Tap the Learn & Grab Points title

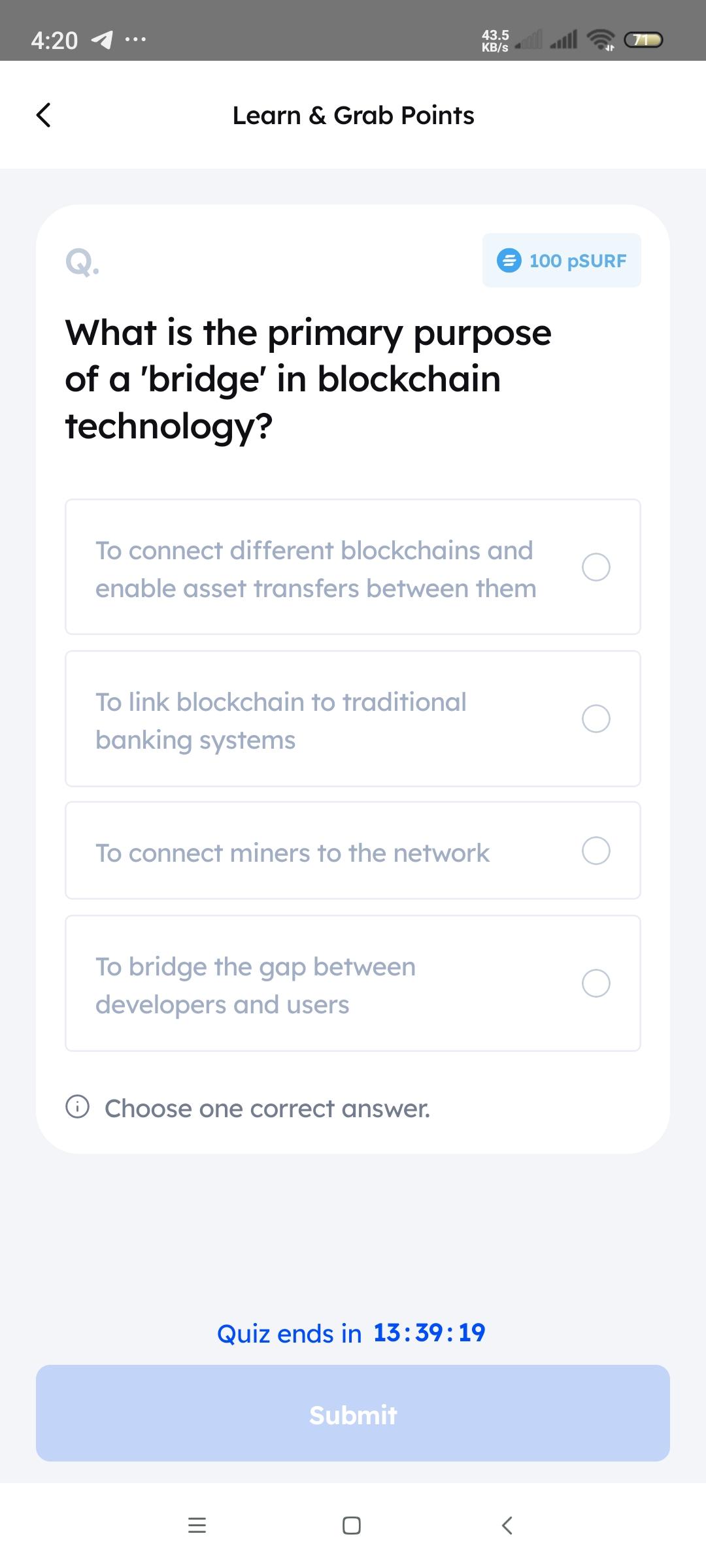click(353, 116)
